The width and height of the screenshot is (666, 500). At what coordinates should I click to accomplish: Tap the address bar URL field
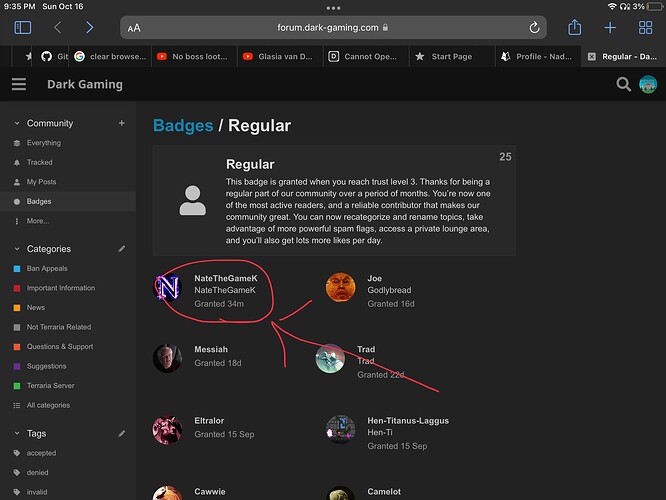click(x=332, y=28)
